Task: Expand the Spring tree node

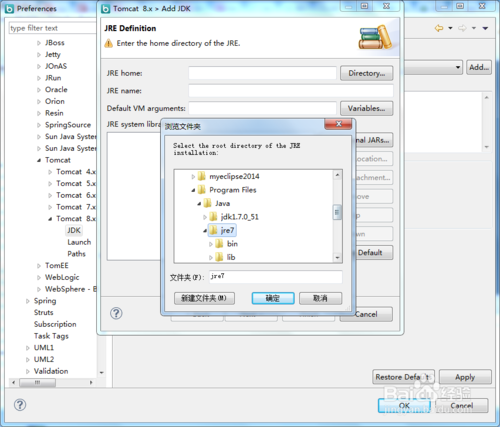Action: (28, 301)
